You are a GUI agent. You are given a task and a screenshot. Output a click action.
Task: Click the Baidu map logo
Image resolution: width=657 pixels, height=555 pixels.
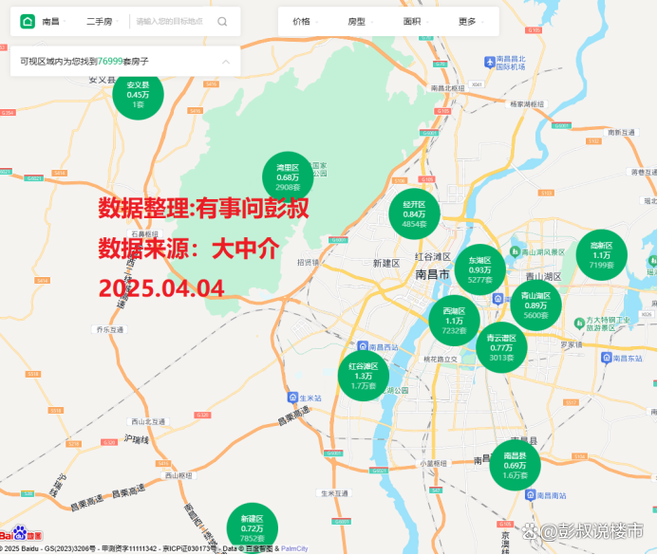coord(21,533)
